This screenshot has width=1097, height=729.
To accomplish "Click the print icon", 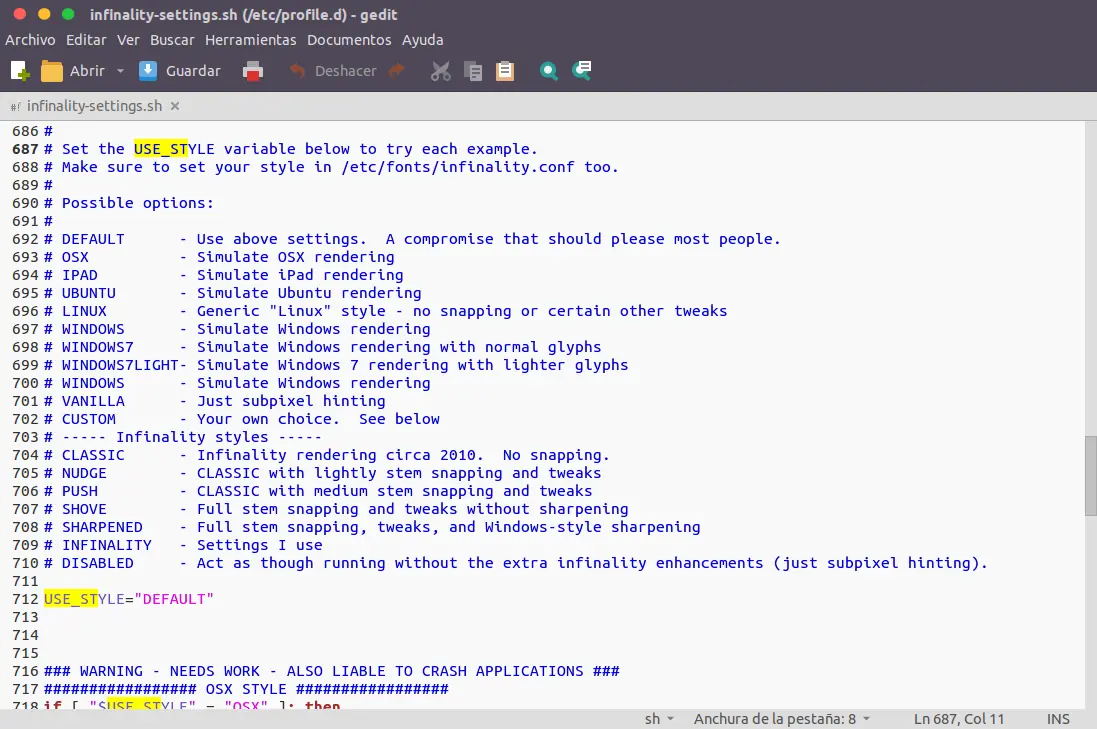I will (x=253, y=71).
